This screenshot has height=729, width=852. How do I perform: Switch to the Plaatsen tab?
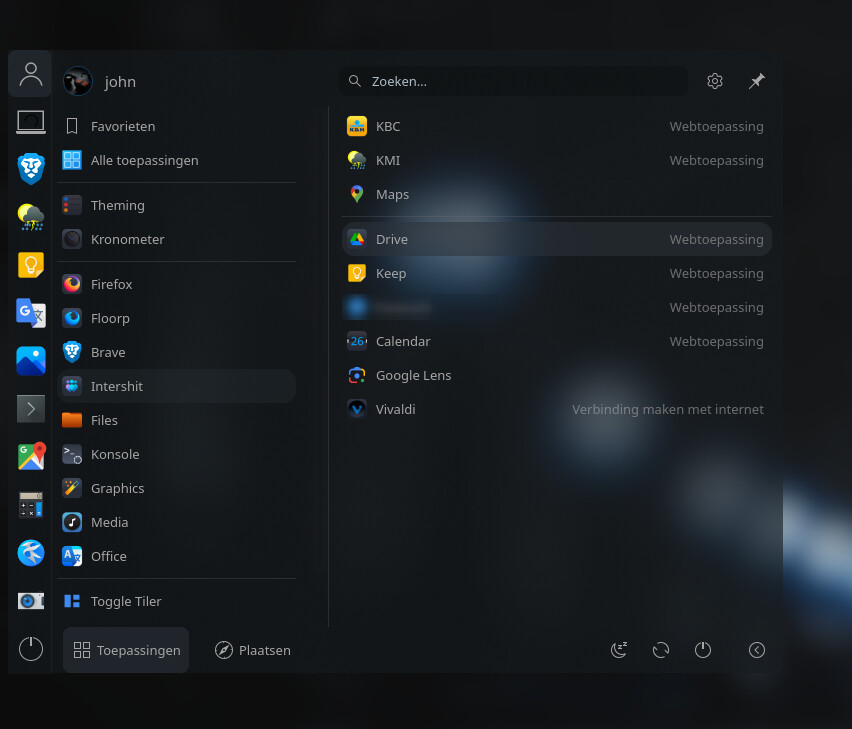coord(253,650)
